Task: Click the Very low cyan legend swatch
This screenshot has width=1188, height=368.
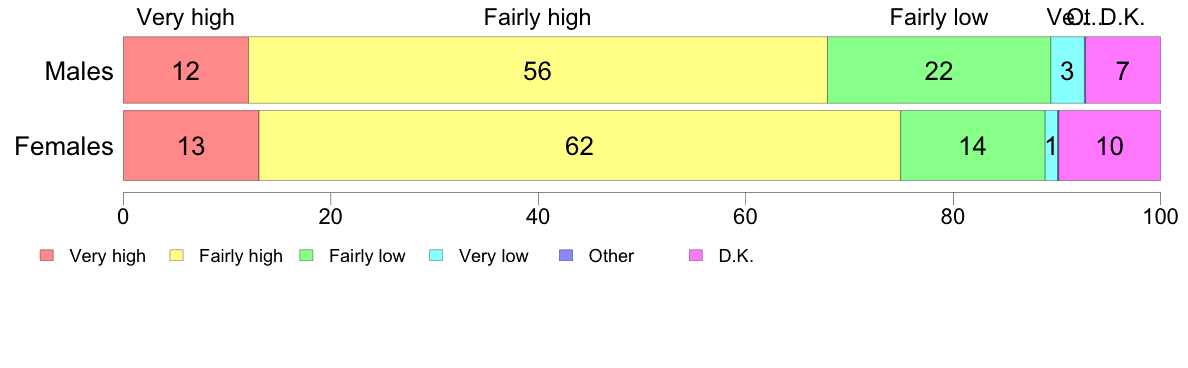Action: pos(436,256)
